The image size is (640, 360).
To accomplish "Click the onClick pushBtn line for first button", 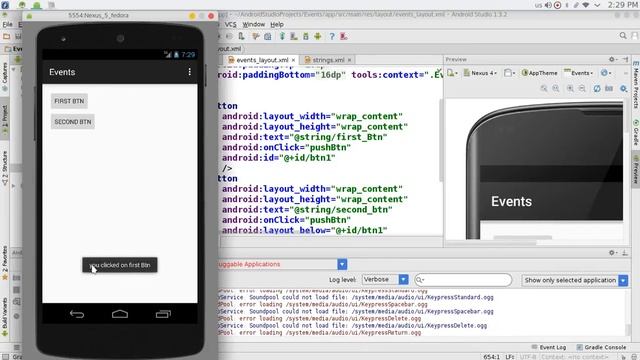I will [x=287, y=147].
